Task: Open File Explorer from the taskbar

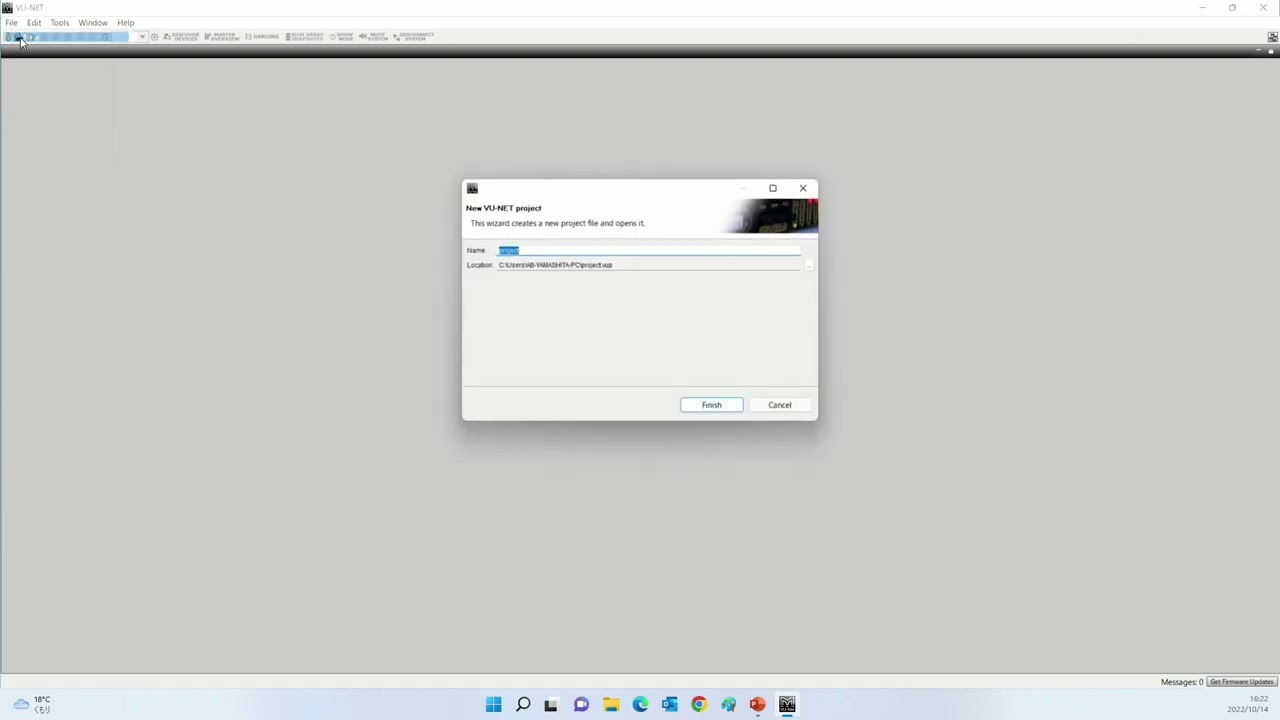Action: (610, 705)
